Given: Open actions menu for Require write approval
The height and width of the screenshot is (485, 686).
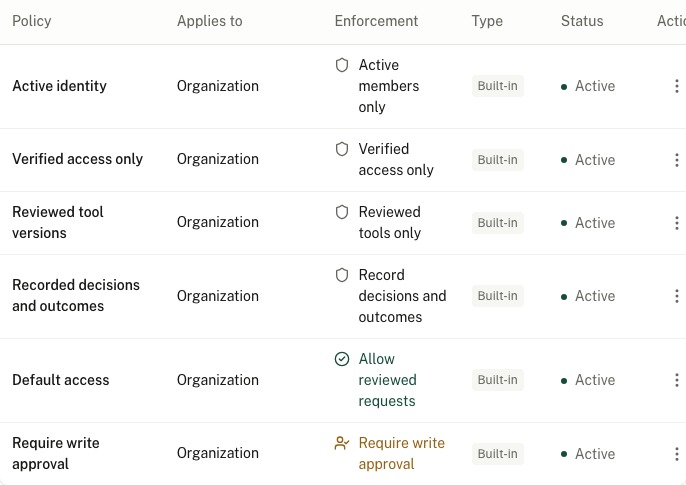Looking at the screenshot, I should tap(676, 454).
